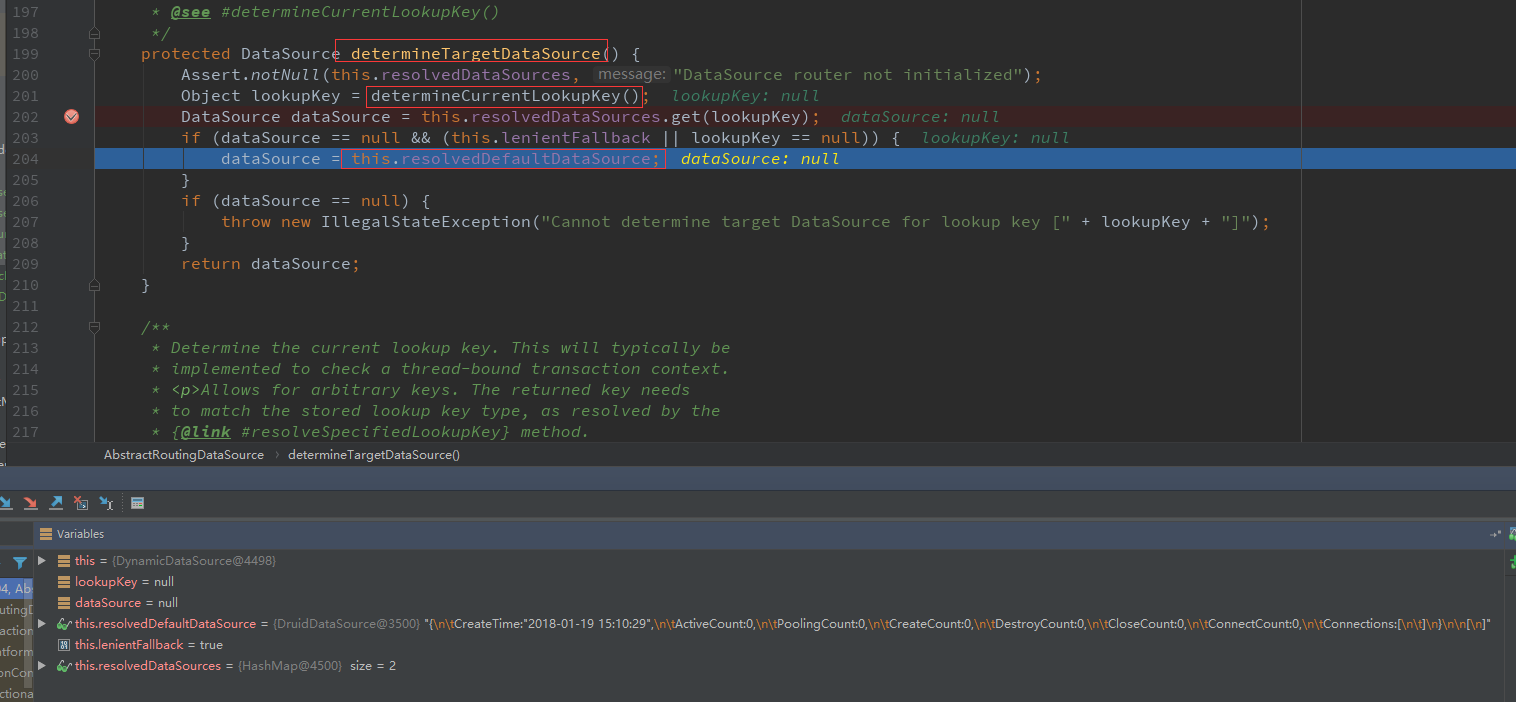Click the variable icon beside lookupKey
The width and height of the screenshot is (1516, 702).
(64, 582)
